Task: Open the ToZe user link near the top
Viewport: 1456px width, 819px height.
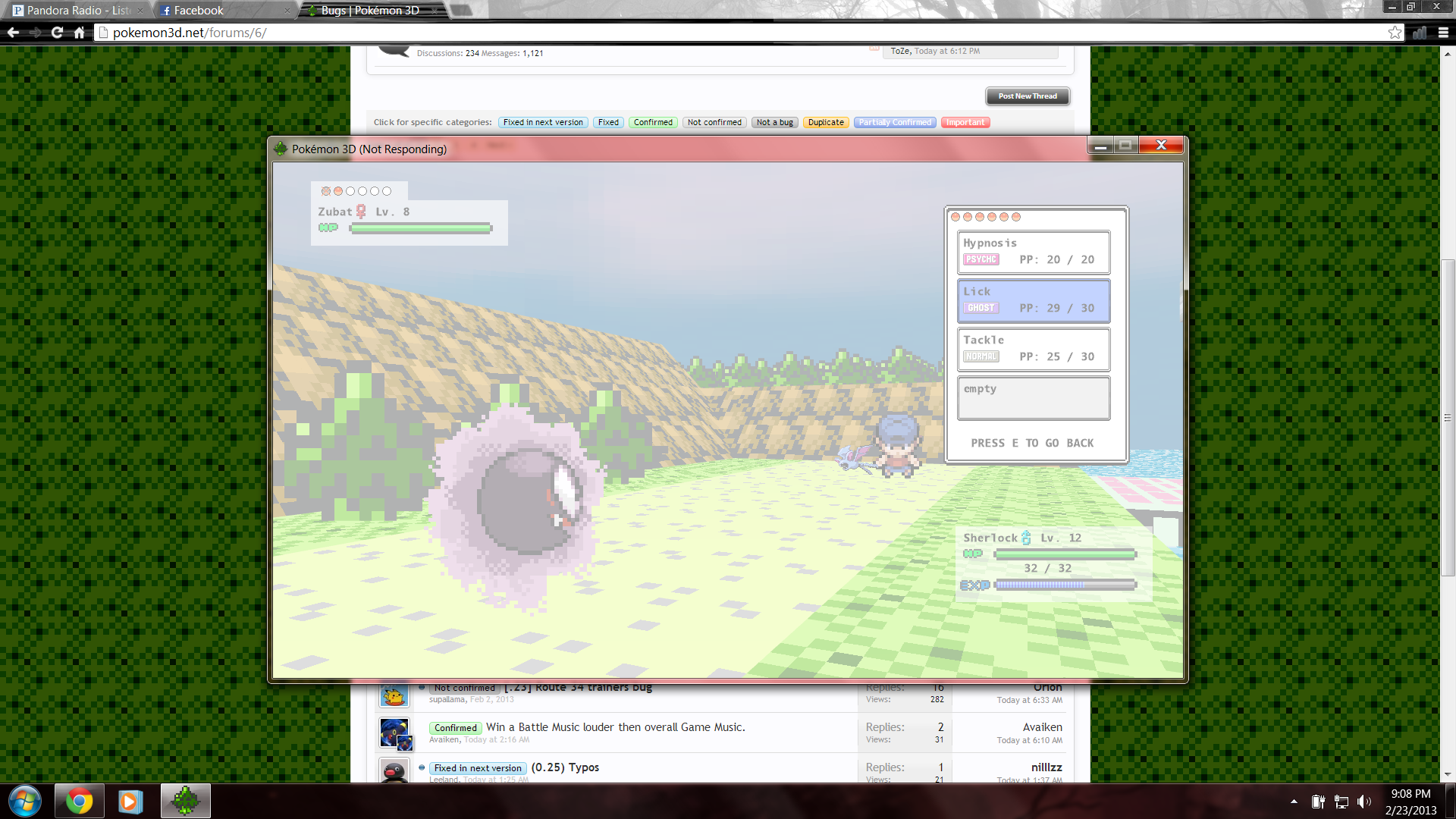Action: pyautogui.click(x=900, y=51)
